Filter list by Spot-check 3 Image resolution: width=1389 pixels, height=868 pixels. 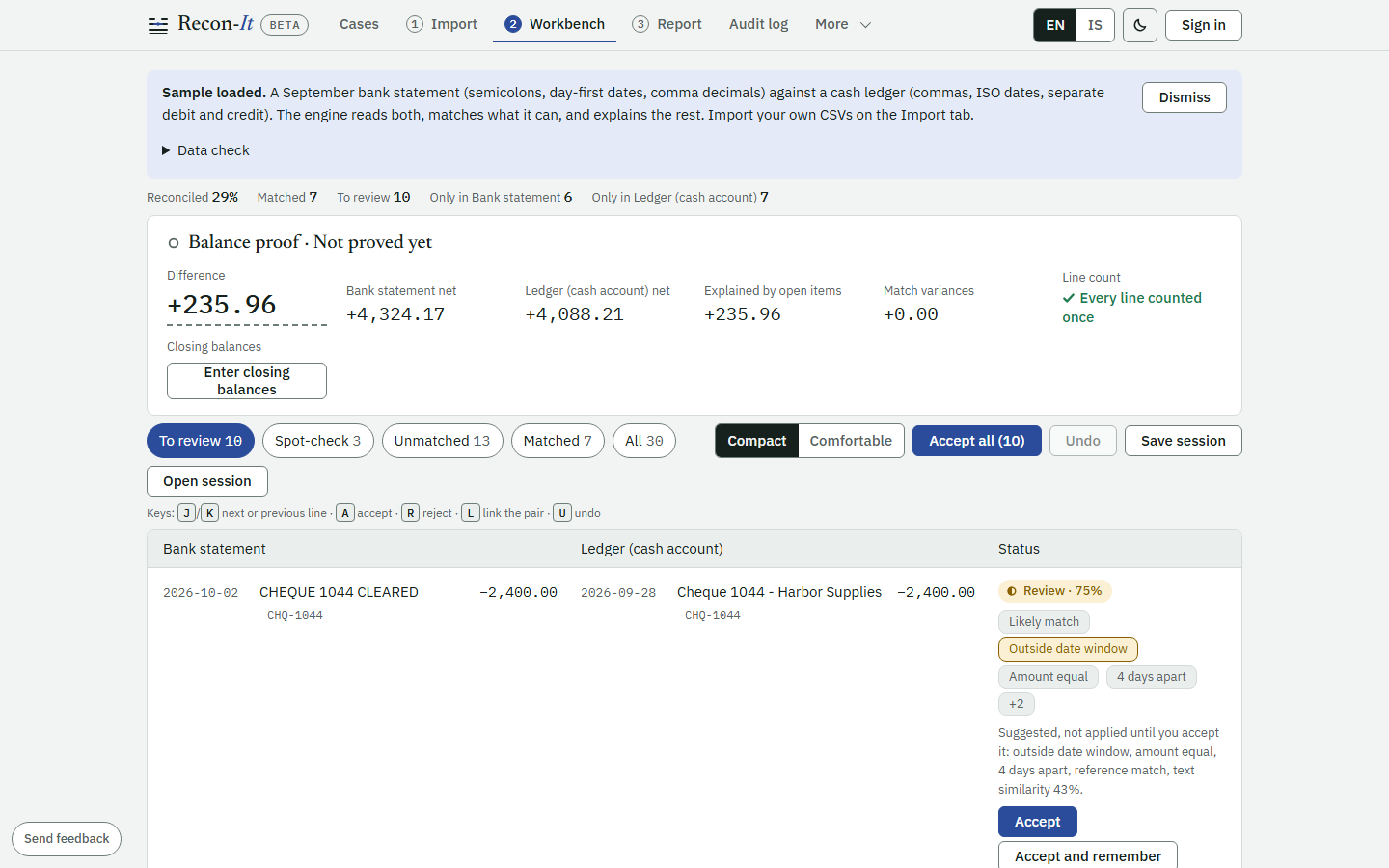click(x=318, y=441)
